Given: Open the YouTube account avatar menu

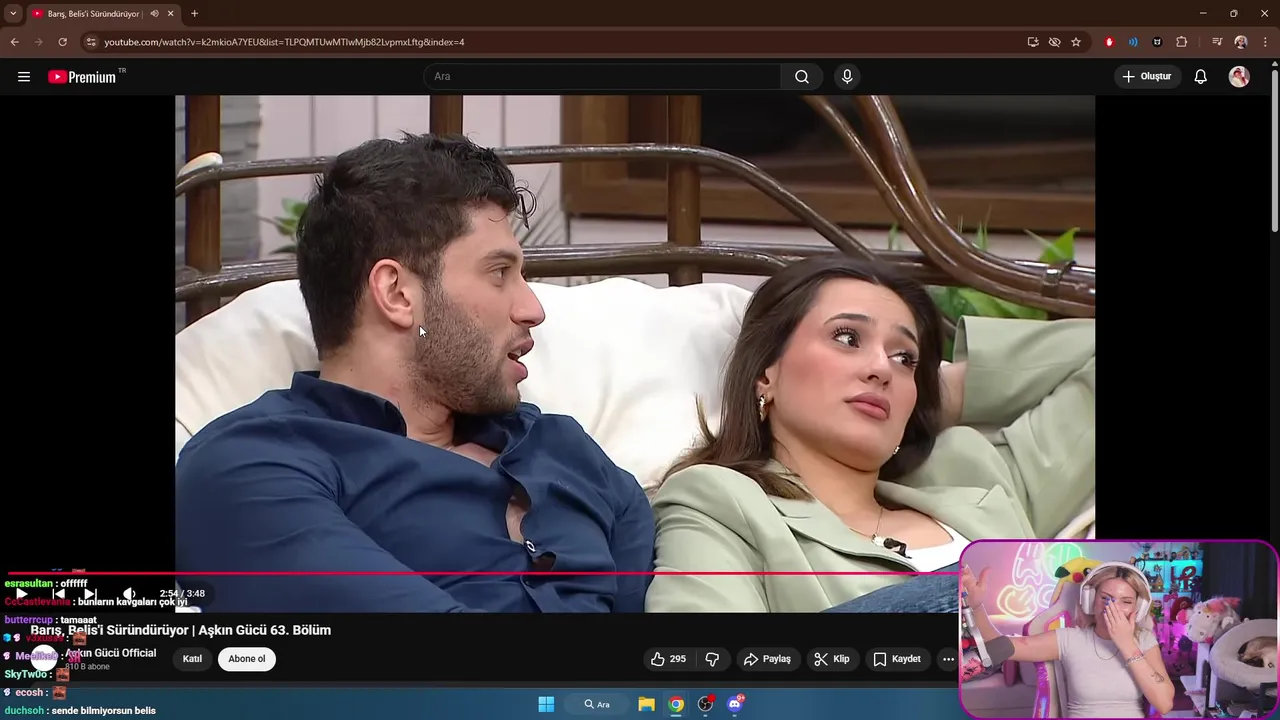Looking at the screenshot, I should tap(1239, 77).
